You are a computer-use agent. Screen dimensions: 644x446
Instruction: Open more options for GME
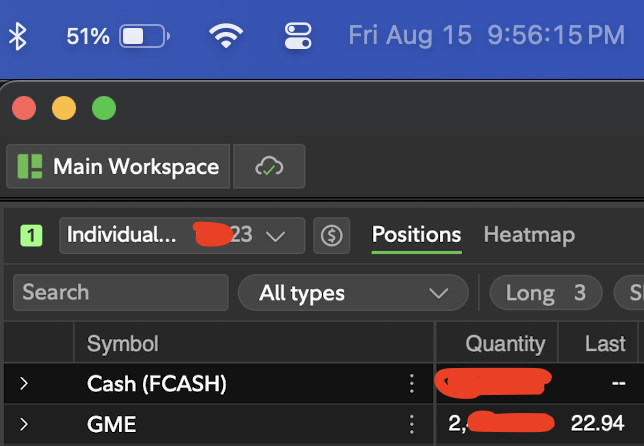click(x=412, y=424)
